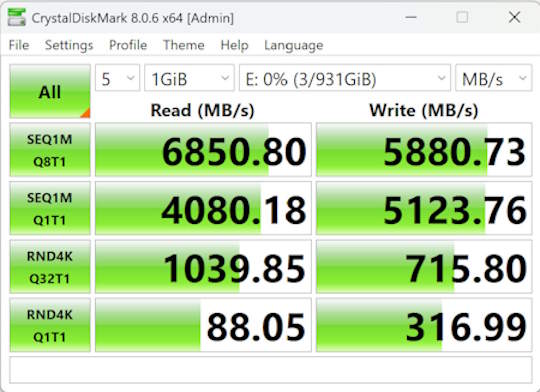Image resolution: width=540 pixels, height=392 pixels.
Task: Click the 5123.76 write result
Action: (424, 208)
